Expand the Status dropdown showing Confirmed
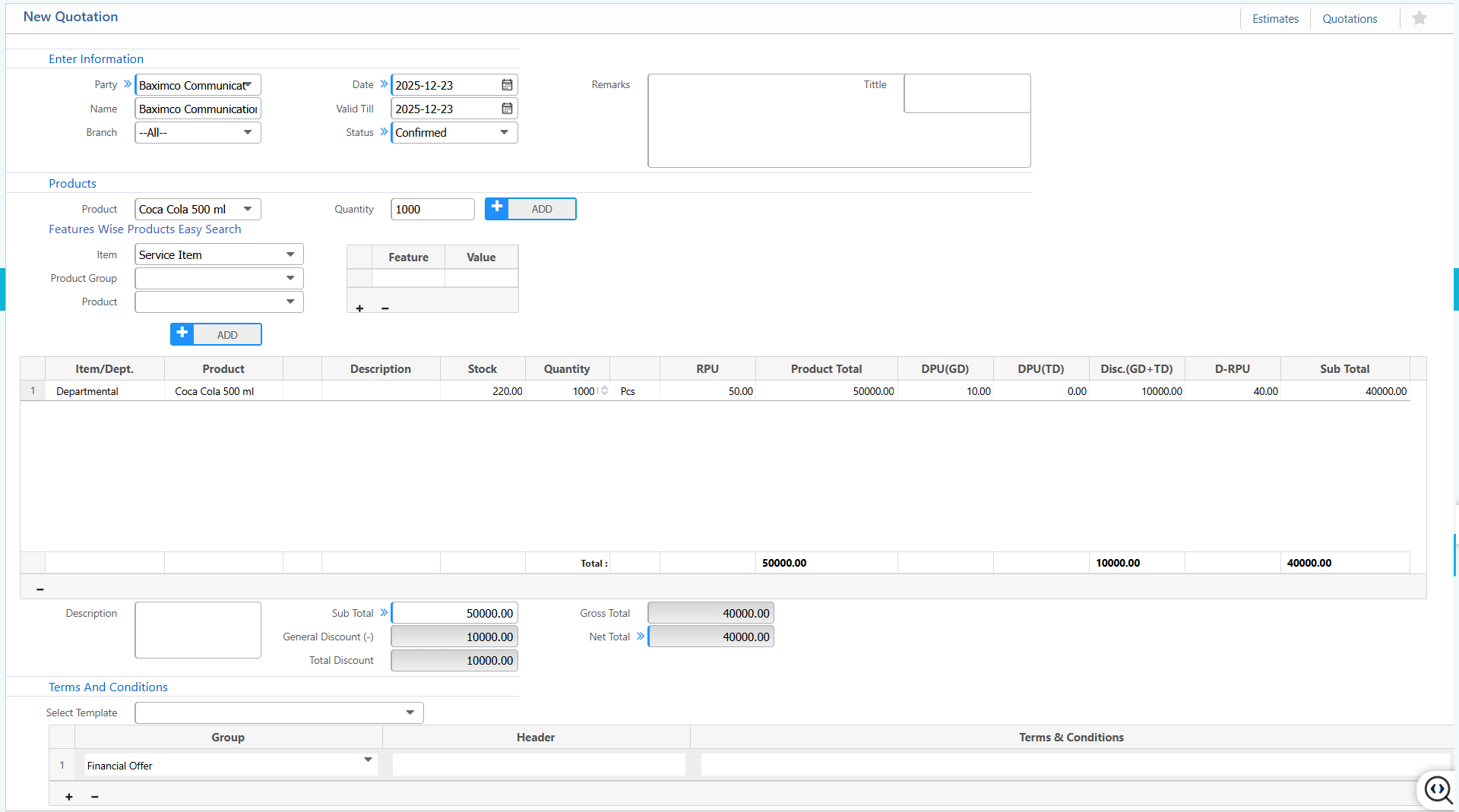Viewport: 1459px width, 812px height. pyautogui.click(x=504, y=132)
